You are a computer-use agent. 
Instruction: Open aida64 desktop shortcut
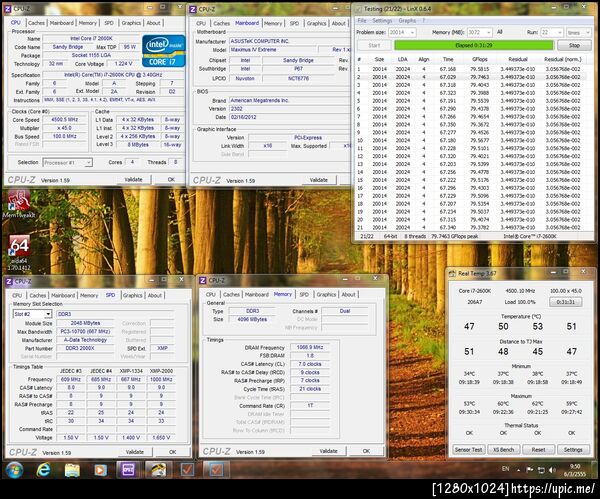(19, 253)
